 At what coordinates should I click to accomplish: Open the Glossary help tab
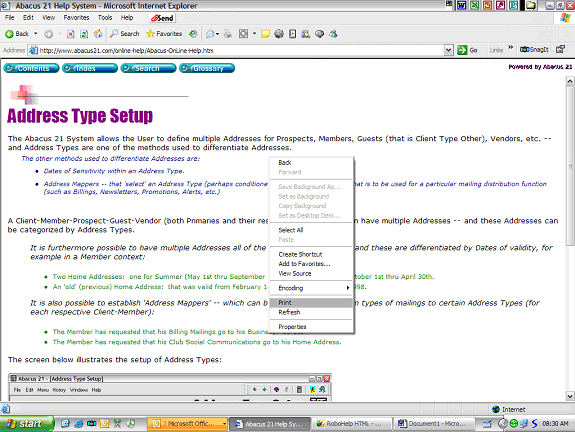pyautogui.click(x=207, y=68)
